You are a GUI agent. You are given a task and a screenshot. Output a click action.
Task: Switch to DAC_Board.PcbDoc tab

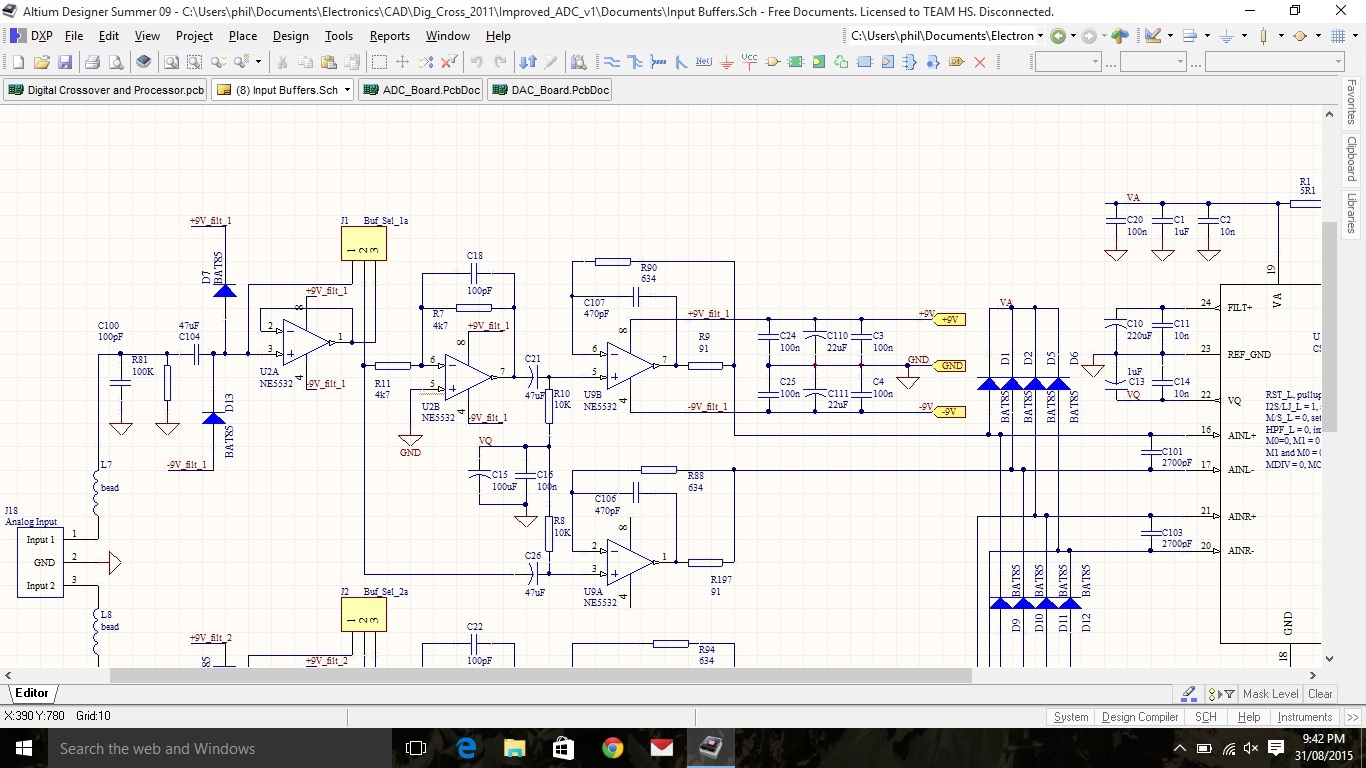pos(549,90)
